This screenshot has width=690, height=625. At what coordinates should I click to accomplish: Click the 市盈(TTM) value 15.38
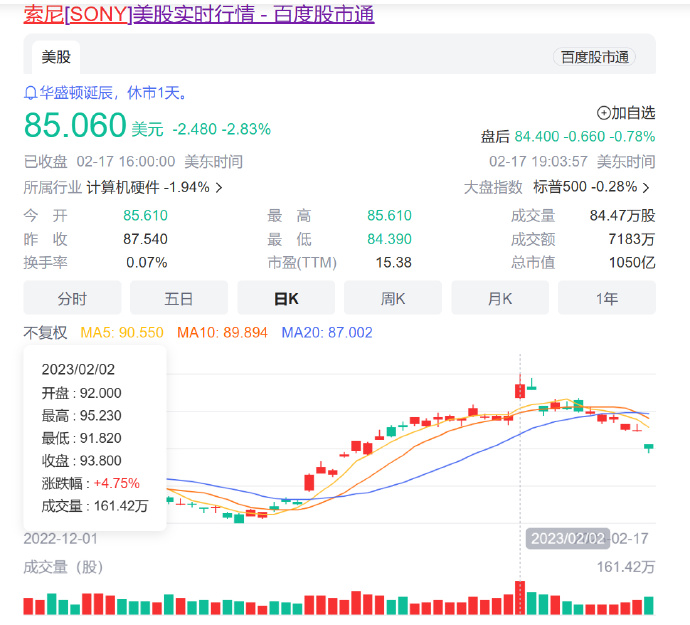pos(393,263)
